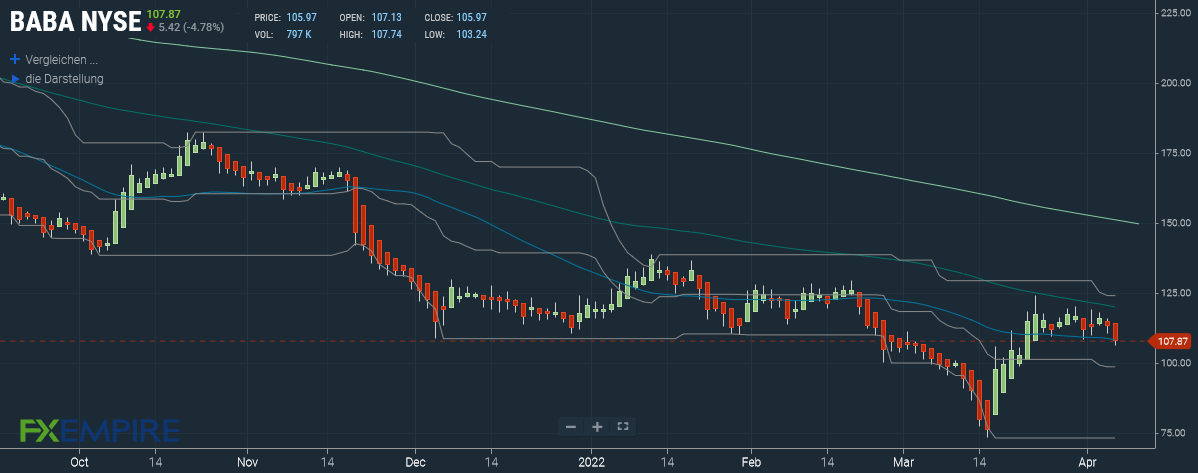Click the Feb label on time axis
The width and height of the screenshot is (1198, 473).
[x=751, y=462]
